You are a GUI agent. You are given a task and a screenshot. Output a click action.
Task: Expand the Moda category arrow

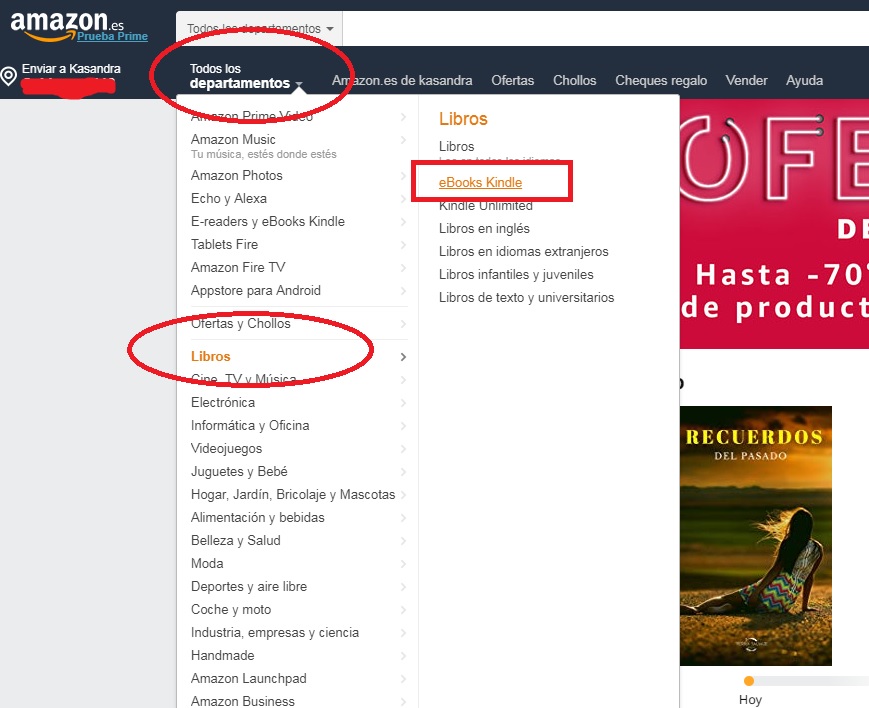(x=405, y=563)
